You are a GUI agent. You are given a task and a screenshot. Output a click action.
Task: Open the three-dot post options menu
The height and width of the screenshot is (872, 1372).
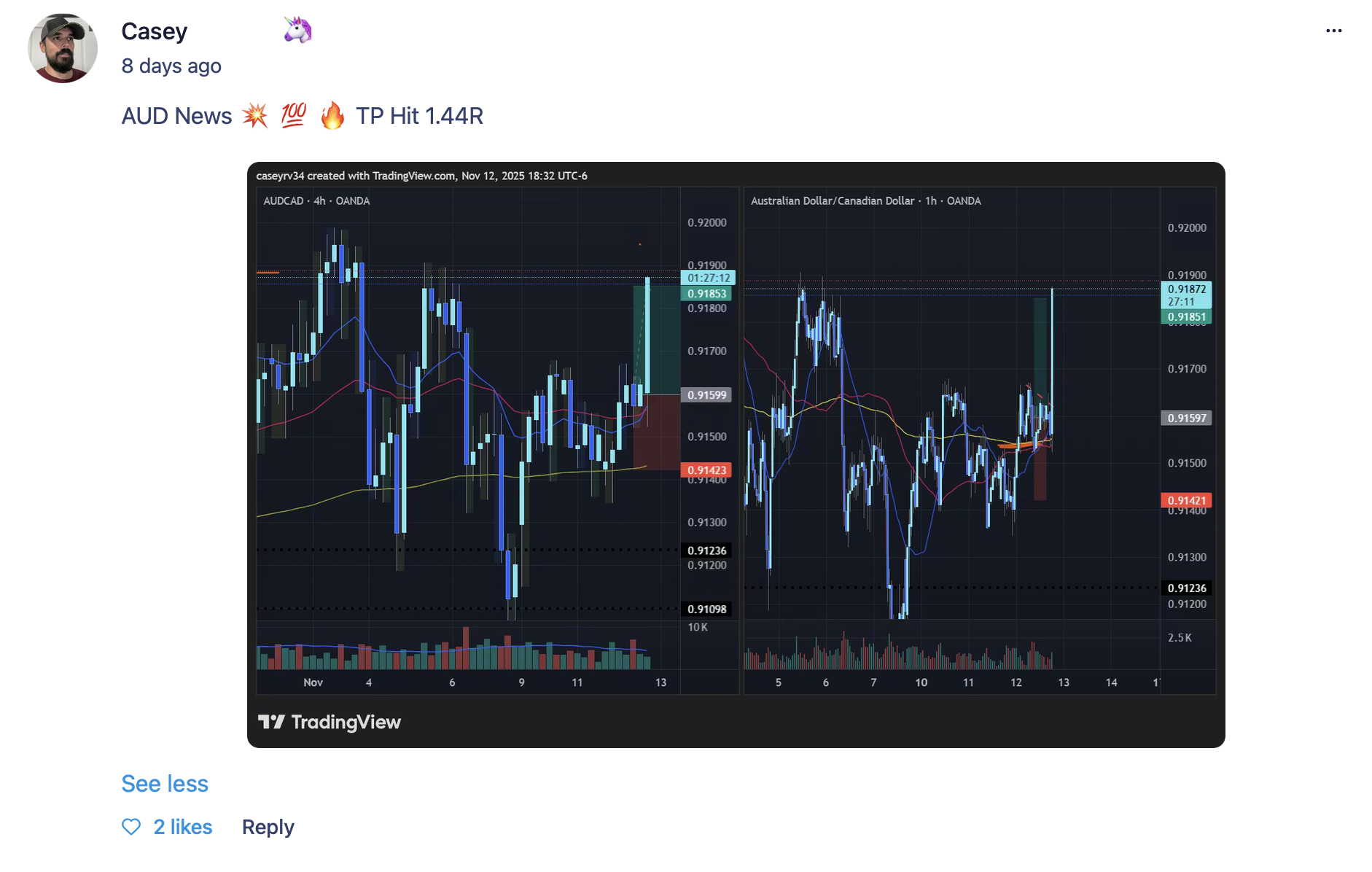pos(1333,31)
